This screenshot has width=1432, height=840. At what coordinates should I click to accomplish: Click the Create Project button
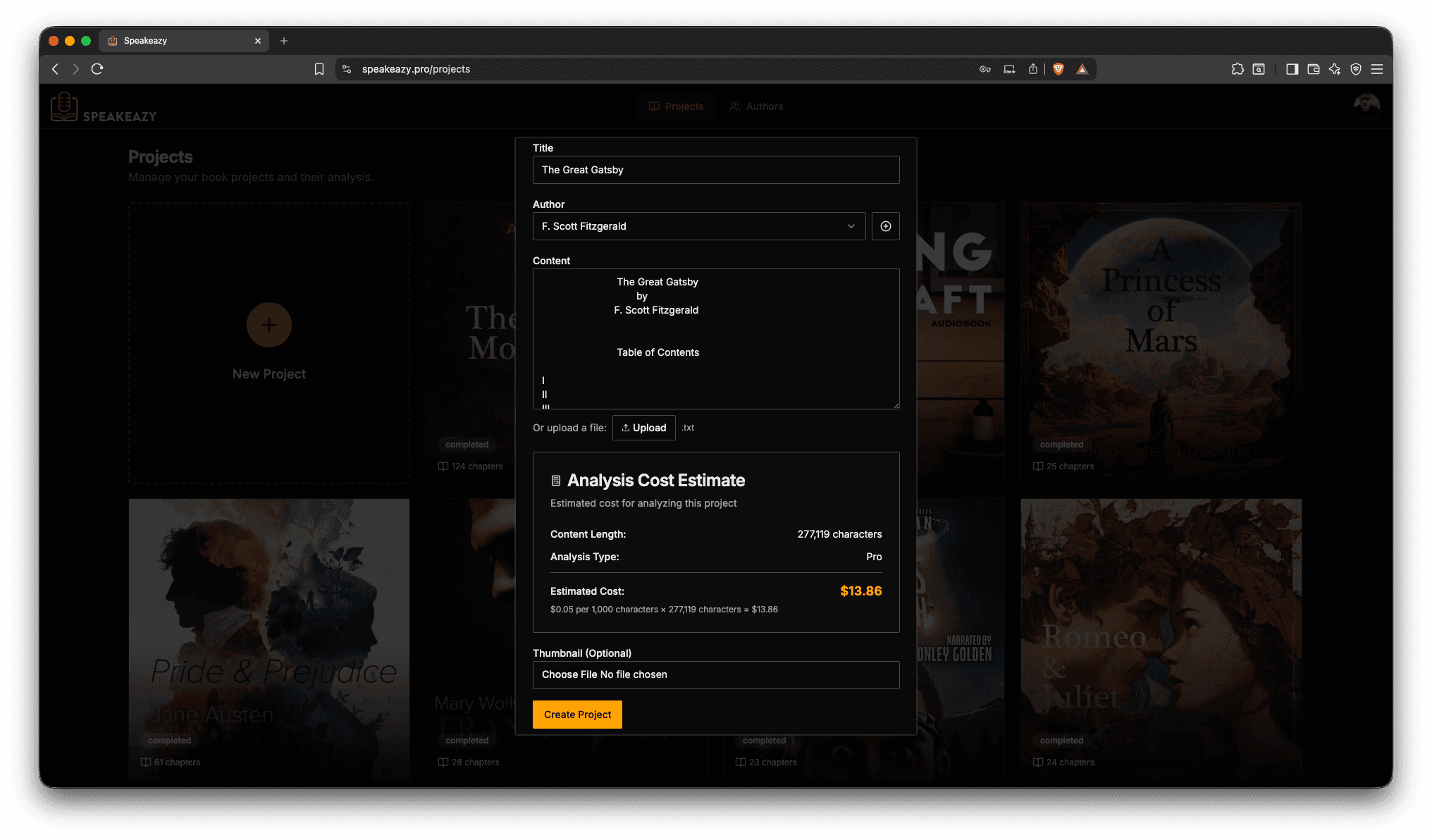pyautogui.click(x=576, y=714)
